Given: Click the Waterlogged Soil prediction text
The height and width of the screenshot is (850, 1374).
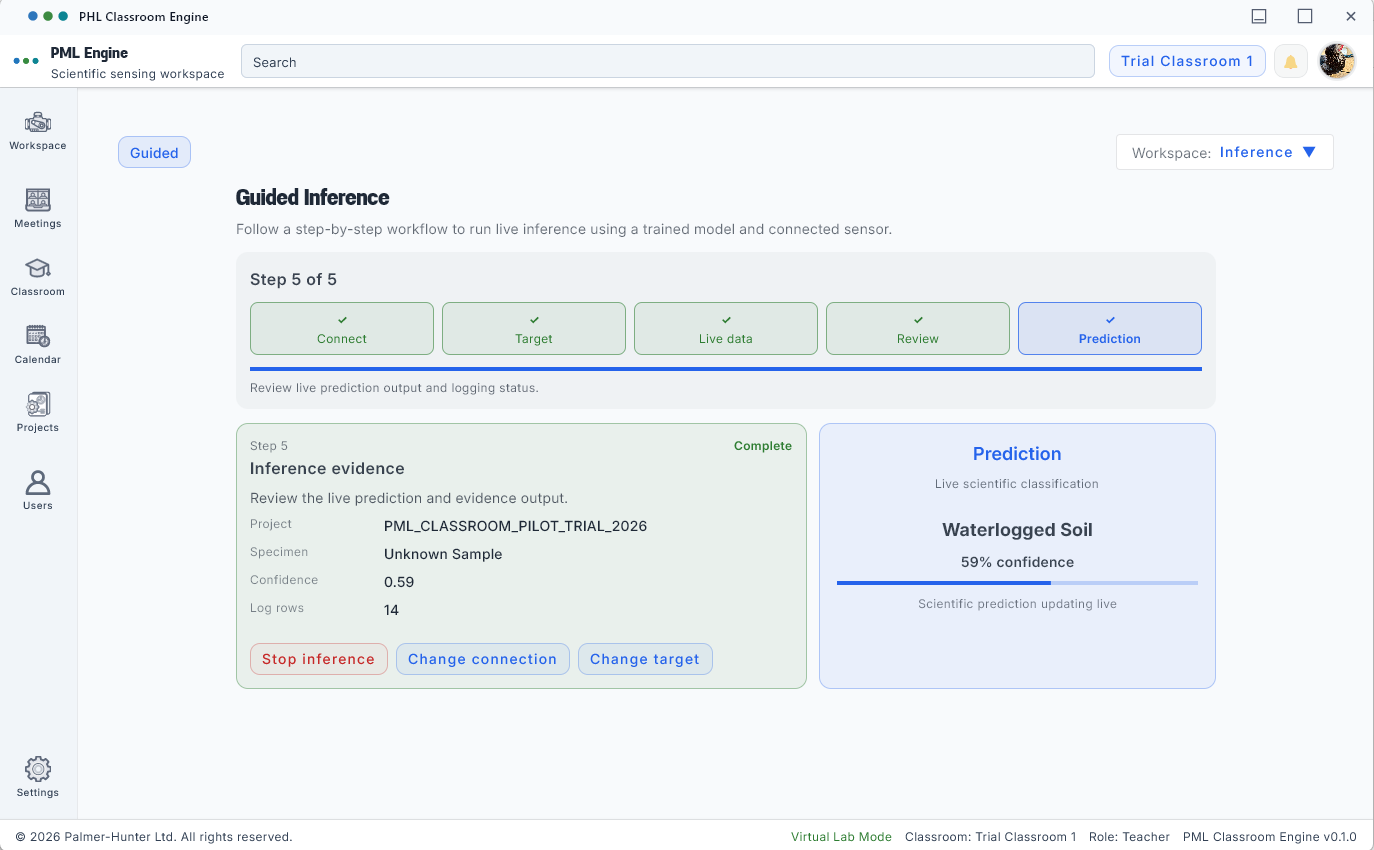Looking at the screenshot, I should tap(1017, 530).
